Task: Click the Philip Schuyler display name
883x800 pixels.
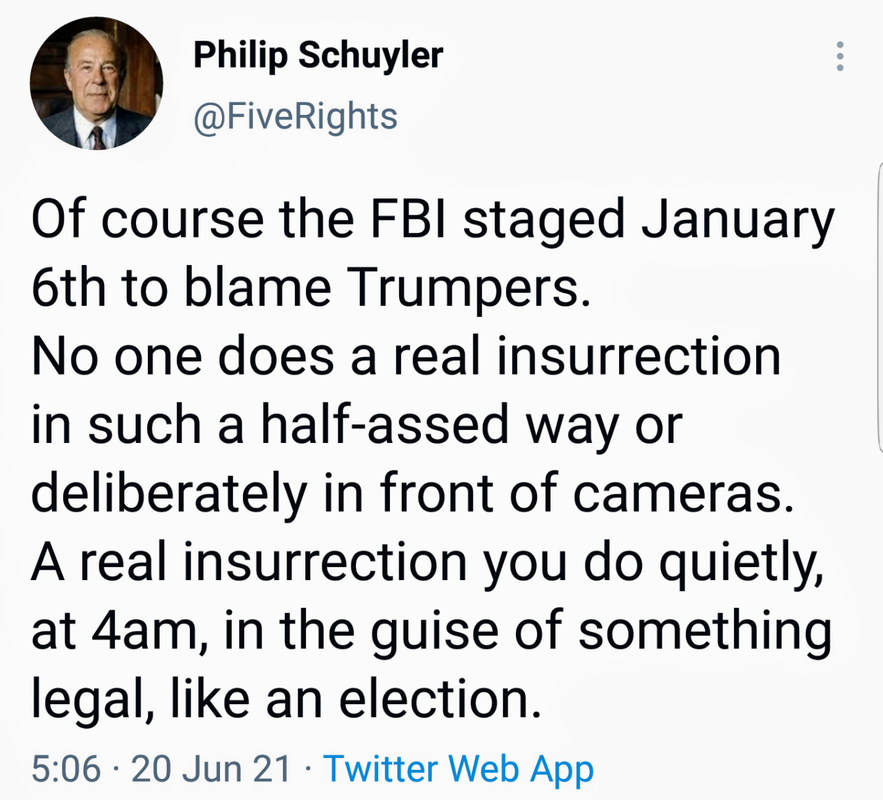Action: [x=318, y=55]
